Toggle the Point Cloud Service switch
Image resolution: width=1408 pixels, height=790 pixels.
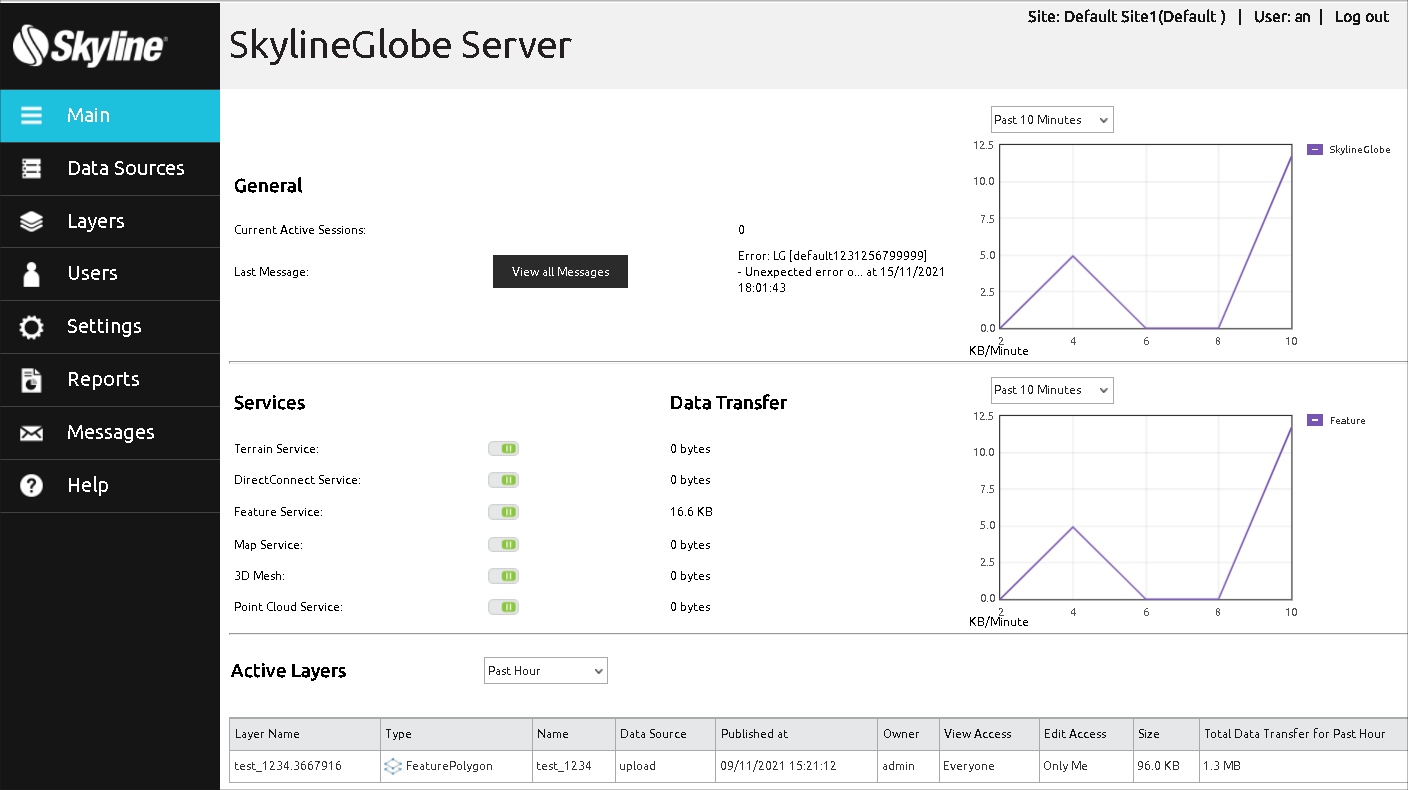503,607
